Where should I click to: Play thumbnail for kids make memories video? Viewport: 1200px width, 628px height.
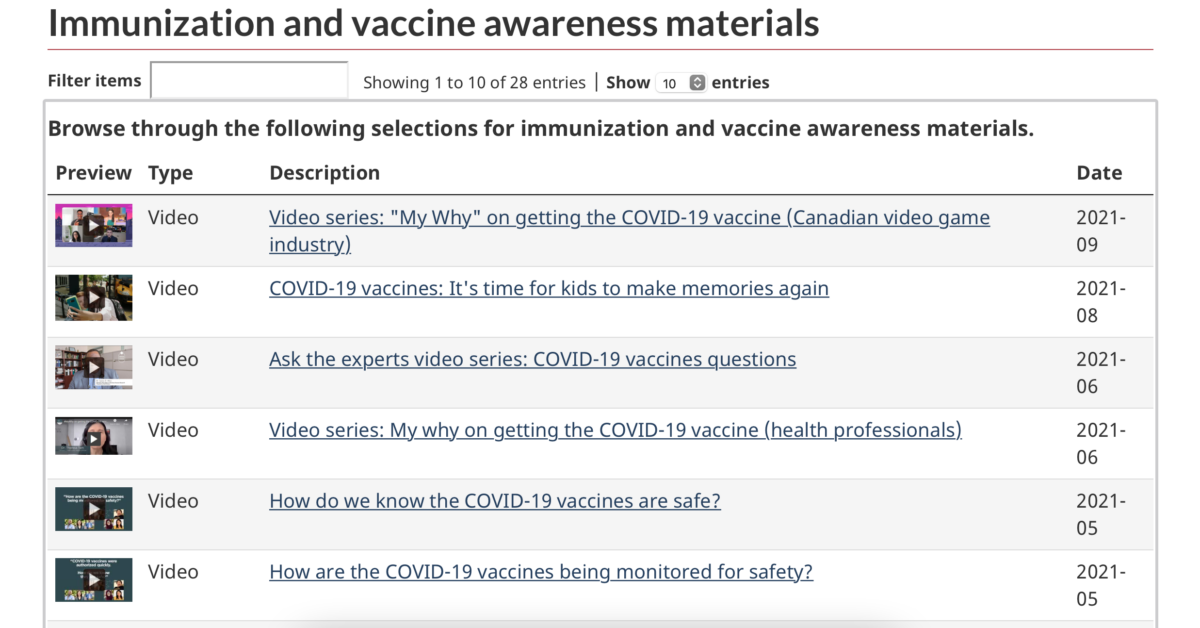pos(93,297)
